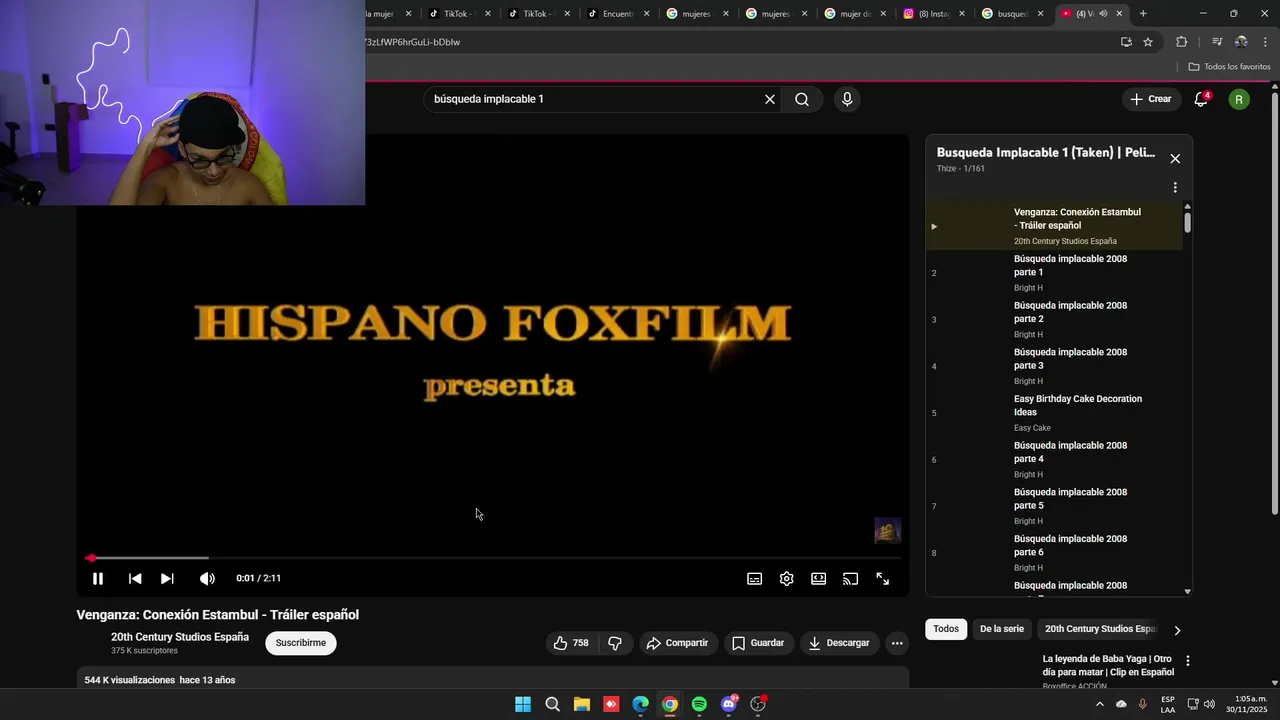Open the account avatar menu
This screenshot has width=1280, height=720.
tap(1239, 99)
